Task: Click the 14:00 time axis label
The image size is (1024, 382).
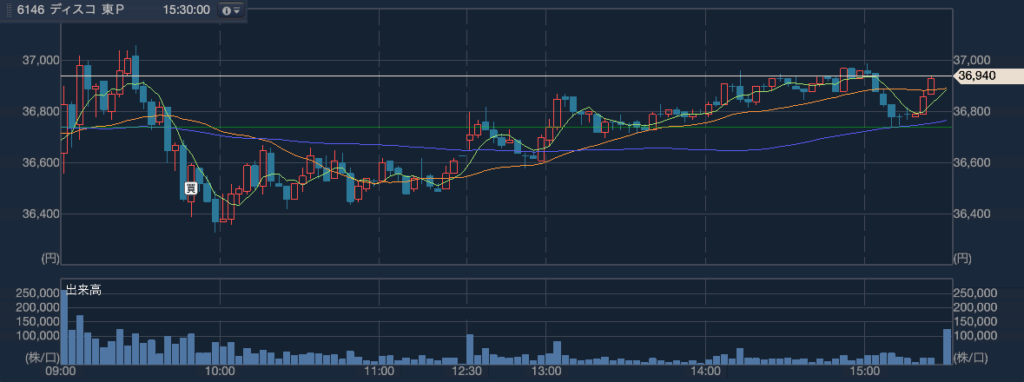Action: click(705, 372)
